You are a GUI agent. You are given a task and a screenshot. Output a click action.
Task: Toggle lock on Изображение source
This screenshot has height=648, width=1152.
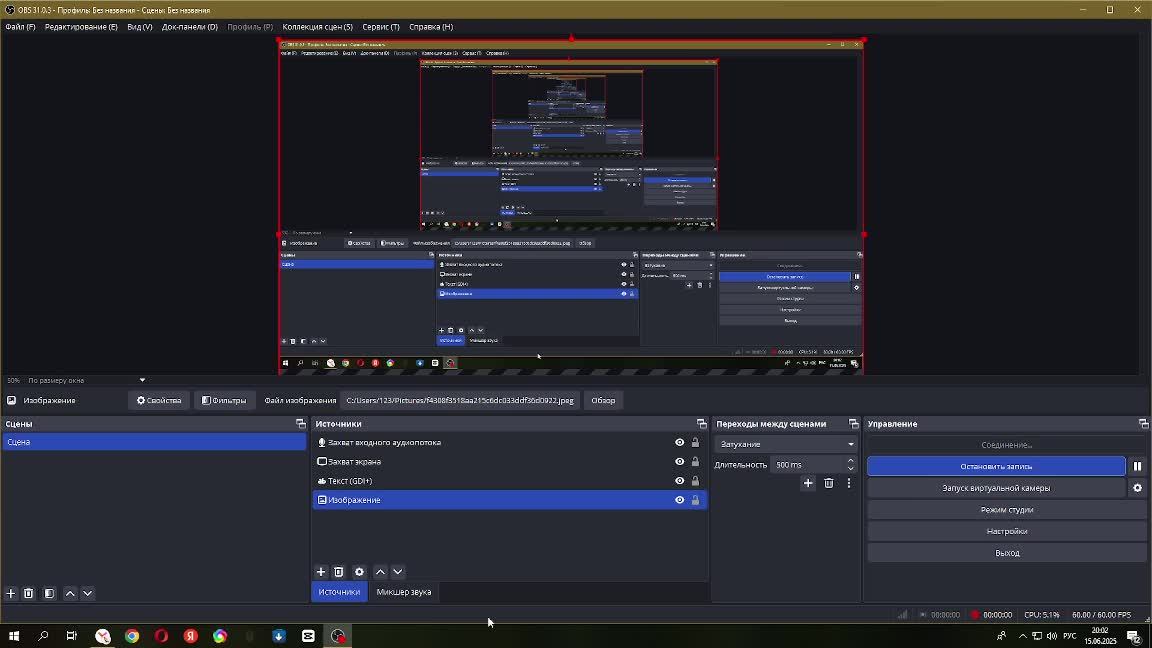tap(695, 500)
